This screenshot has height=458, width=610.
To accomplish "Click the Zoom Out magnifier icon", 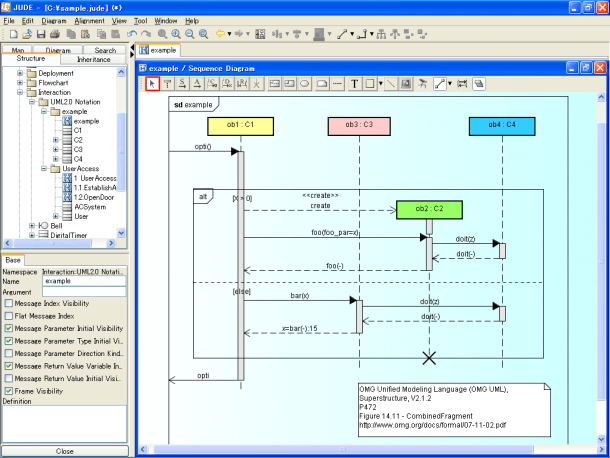I will click(189, 34).
